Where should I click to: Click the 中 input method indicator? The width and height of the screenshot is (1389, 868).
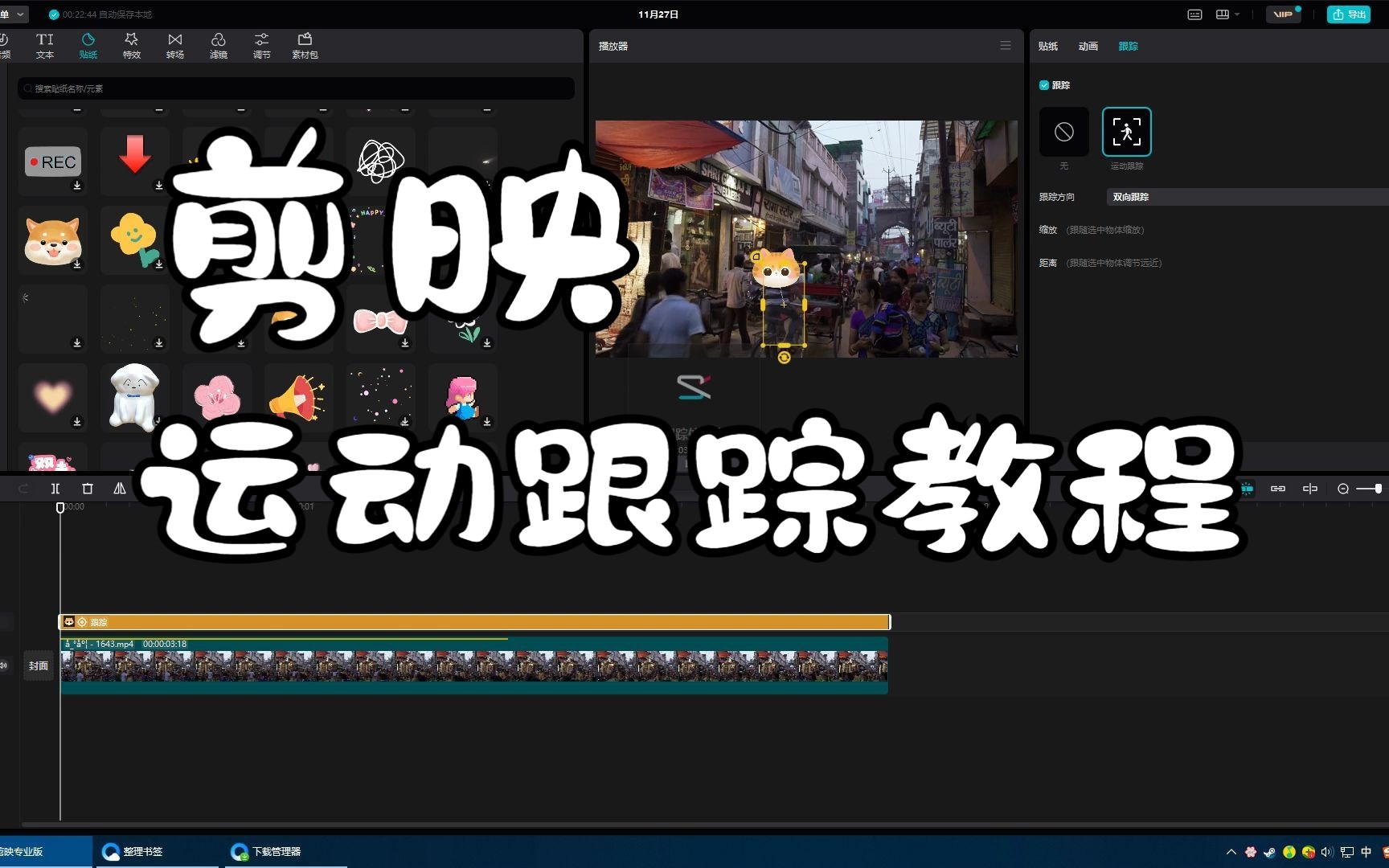point(1366,852)
